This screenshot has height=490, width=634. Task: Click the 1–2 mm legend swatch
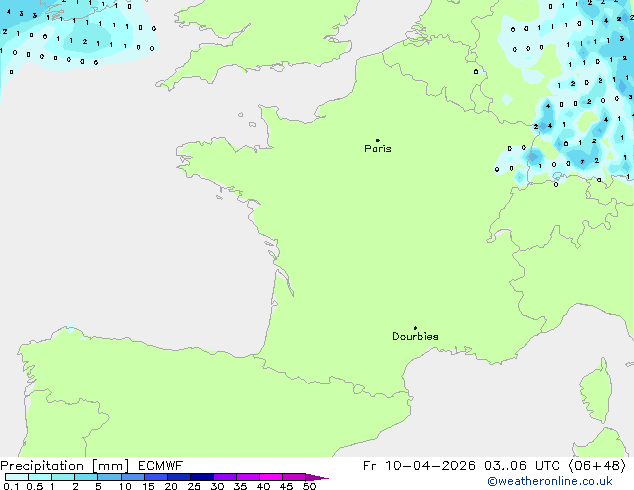pos(63,477)
